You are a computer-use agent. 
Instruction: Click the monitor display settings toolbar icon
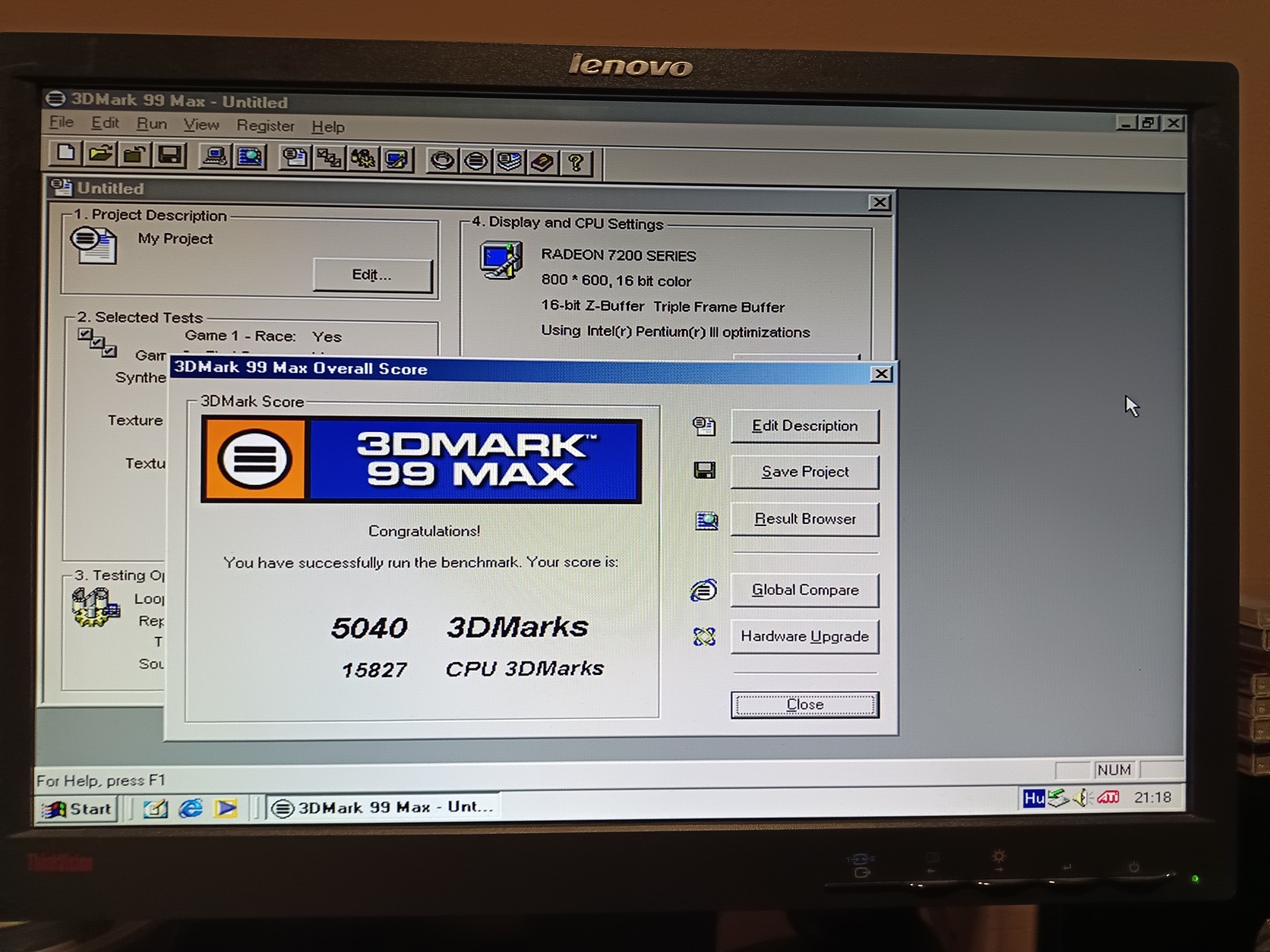pyautogui.click(x=397, y=160)
